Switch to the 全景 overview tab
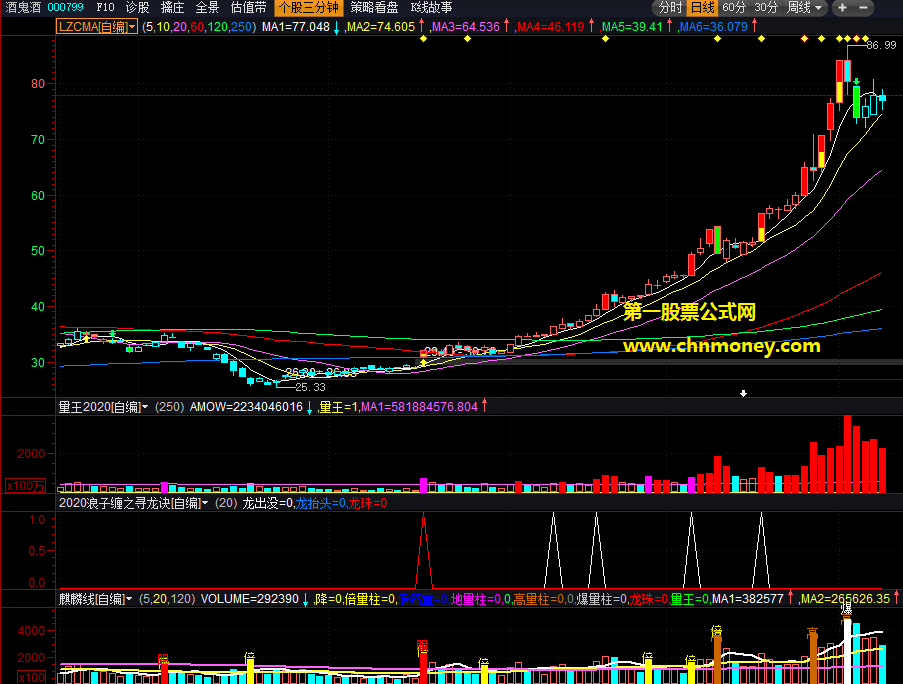The image size is (903, 684). point(207,7)
